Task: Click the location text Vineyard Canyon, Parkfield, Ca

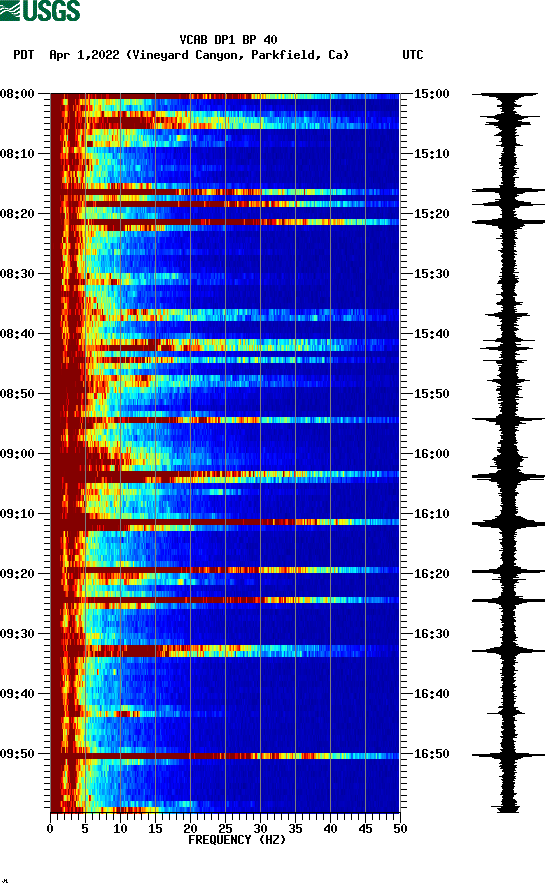Action: click(237, 55)
